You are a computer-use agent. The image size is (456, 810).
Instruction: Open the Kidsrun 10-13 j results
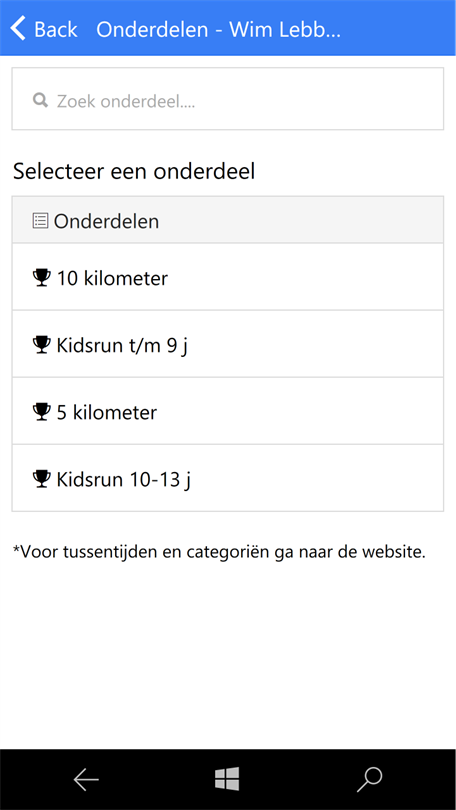tap(228, 478)
